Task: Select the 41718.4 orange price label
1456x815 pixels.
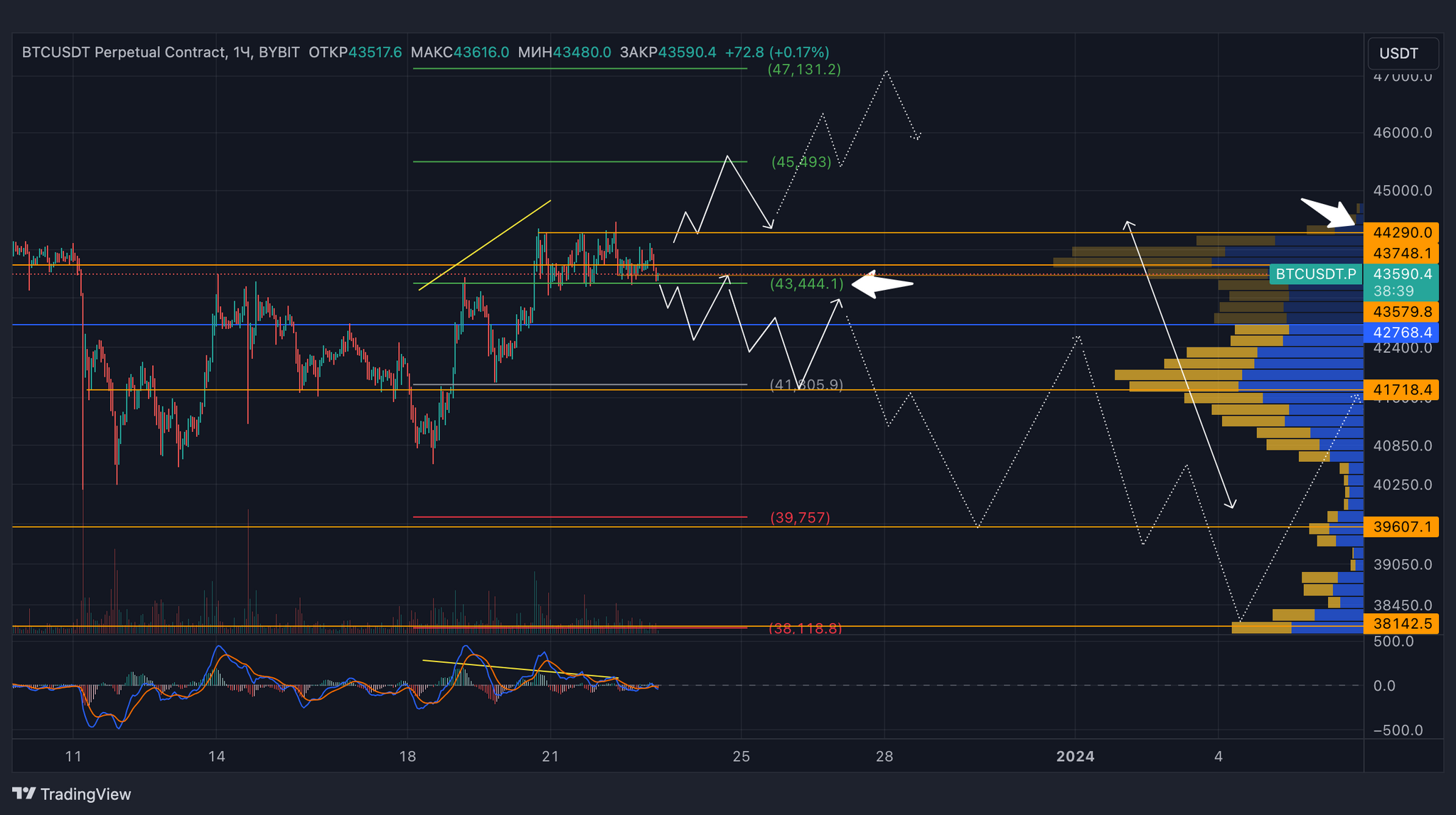Action: pos(1402,389)
